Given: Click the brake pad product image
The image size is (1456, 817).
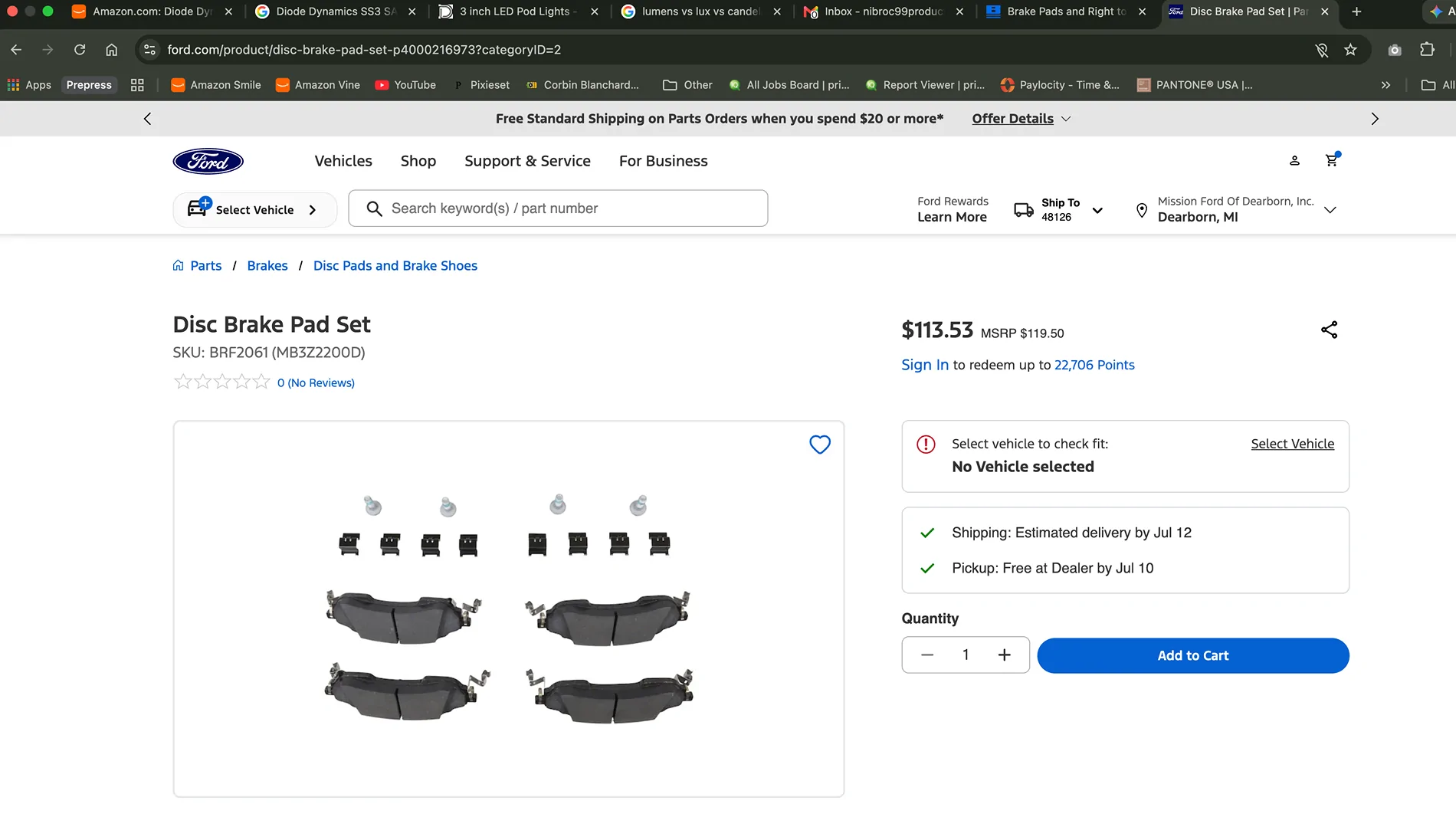Looking at the screenshot, I should tap(509, 609).
